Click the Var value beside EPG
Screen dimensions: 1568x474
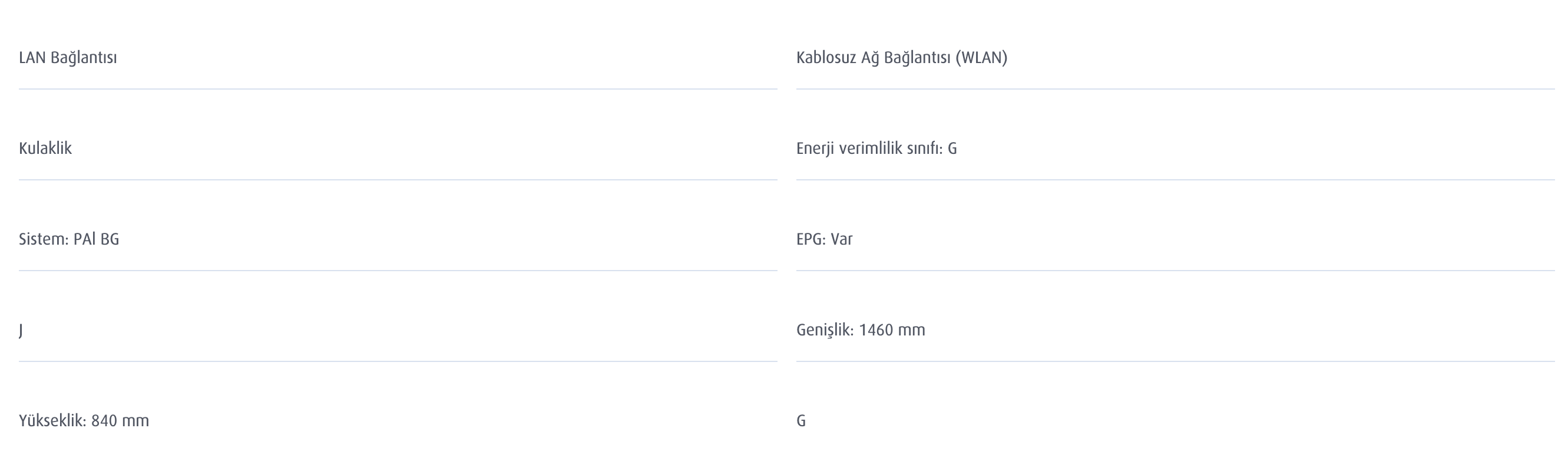point(842,239)
